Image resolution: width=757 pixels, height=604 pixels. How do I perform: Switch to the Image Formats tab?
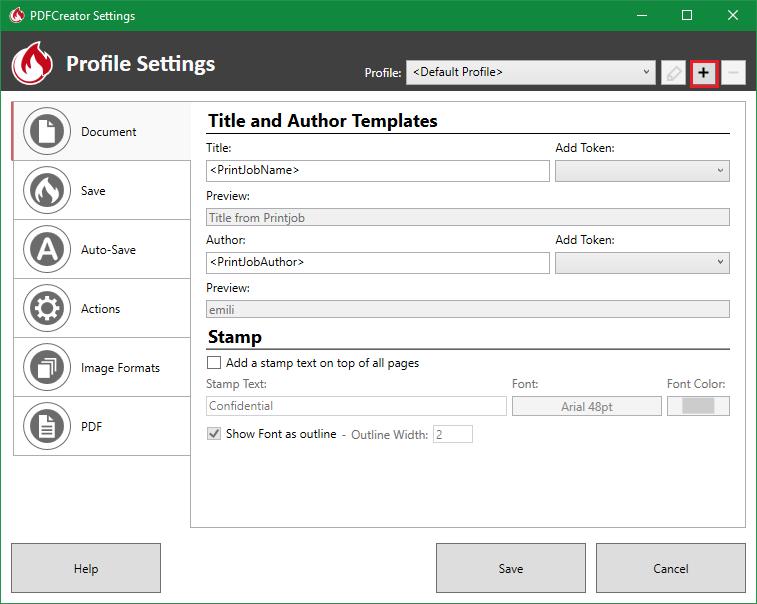click(102, 367)
